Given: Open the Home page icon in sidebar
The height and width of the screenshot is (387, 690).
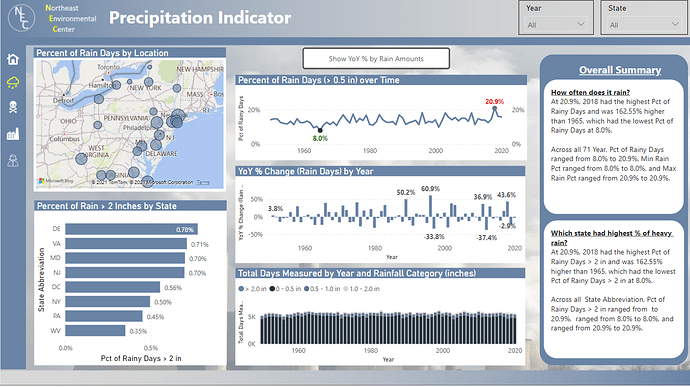Looking at the screenshot, I should coord(13,59).
